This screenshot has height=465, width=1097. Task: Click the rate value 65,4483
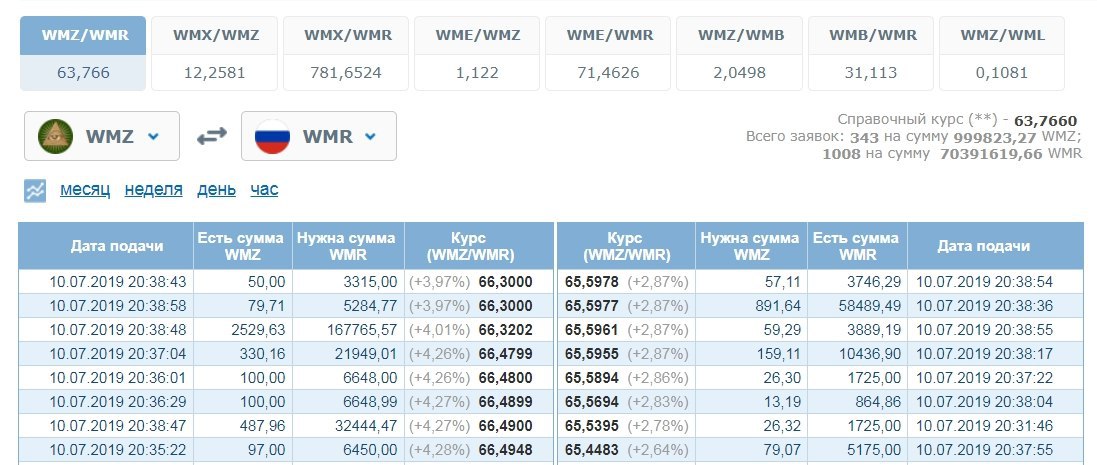click(592, 450)
